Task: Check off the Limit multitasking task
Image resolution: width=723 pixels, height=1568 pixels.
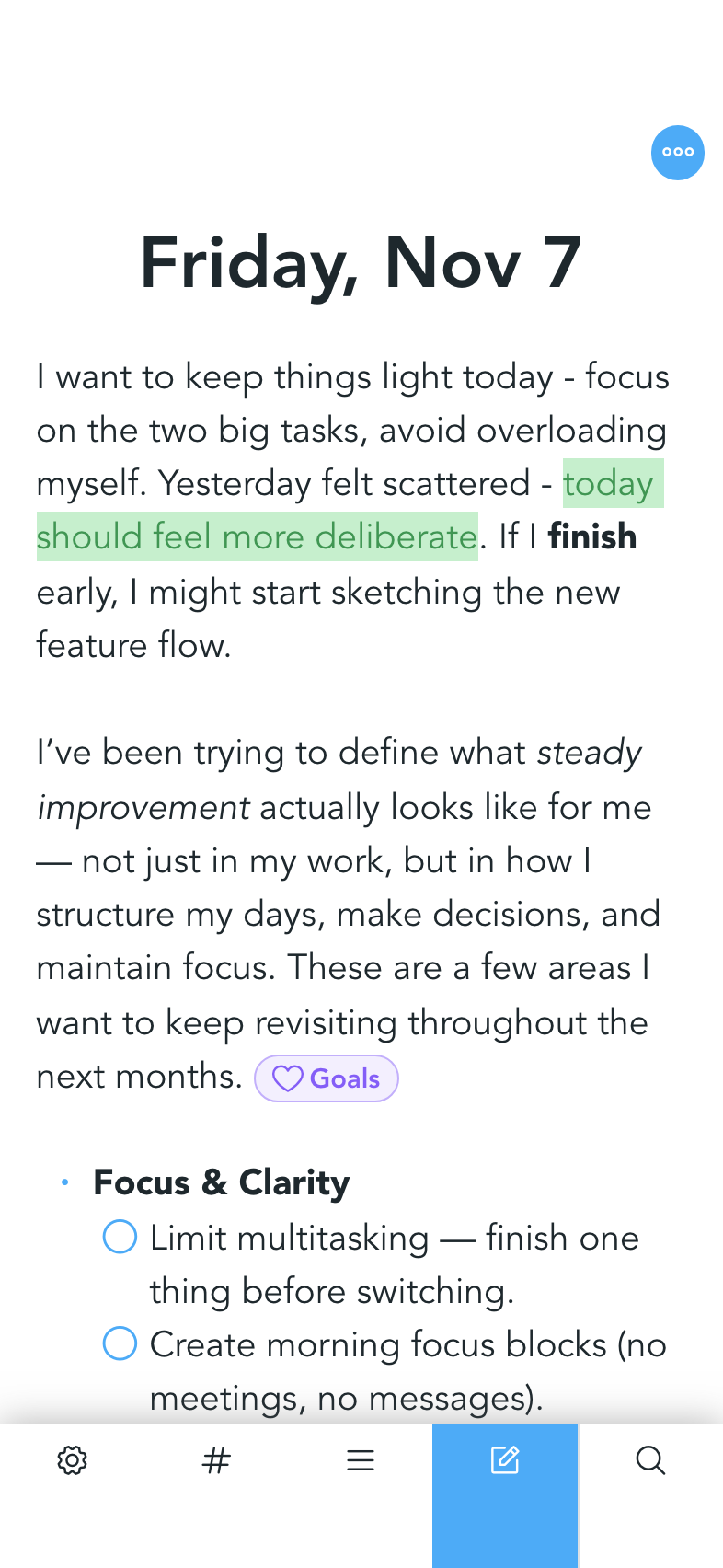Action: (120, 1237)
